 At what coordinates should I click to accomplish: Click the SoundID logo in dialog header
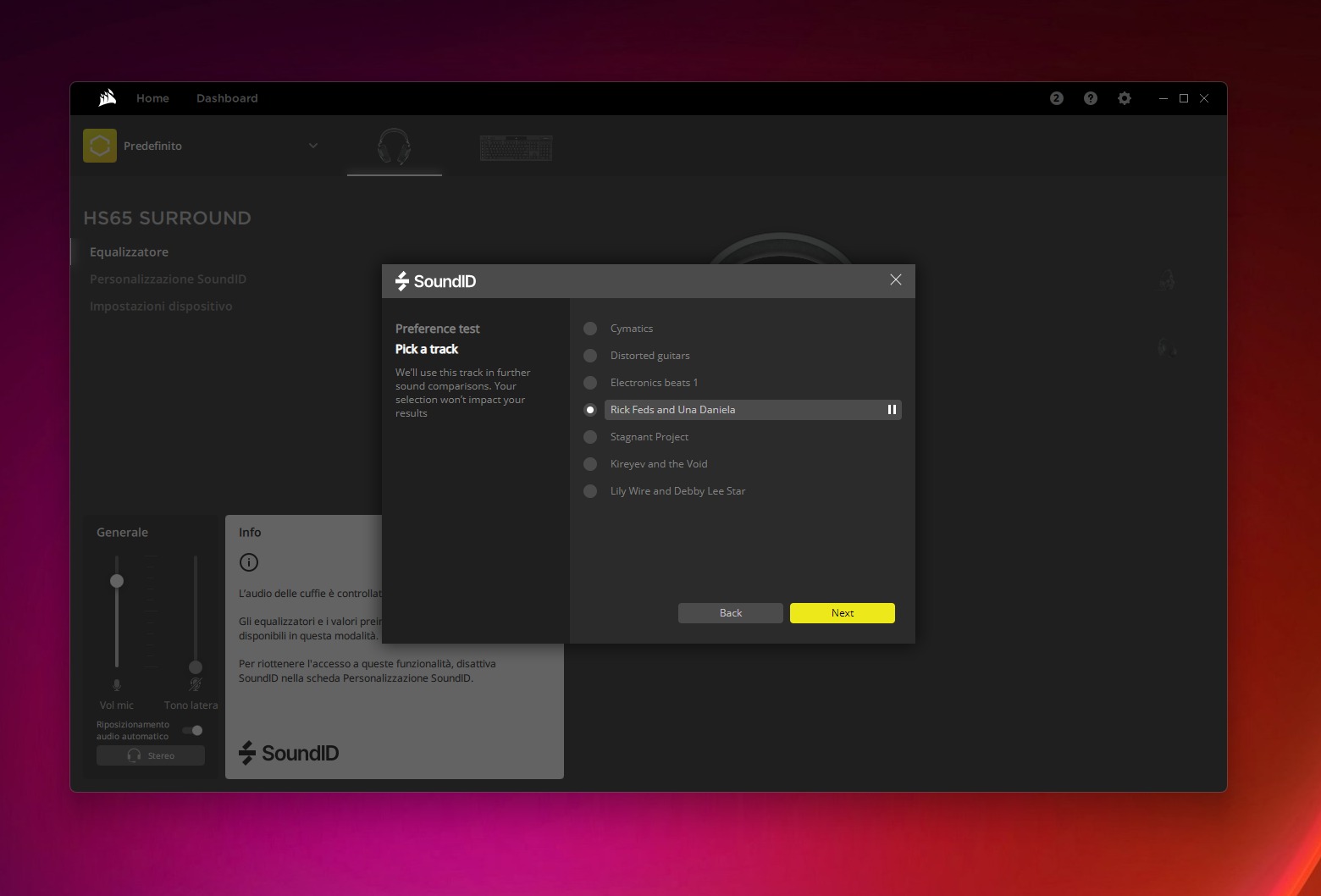pyautogui.click(x=435, y=281)
